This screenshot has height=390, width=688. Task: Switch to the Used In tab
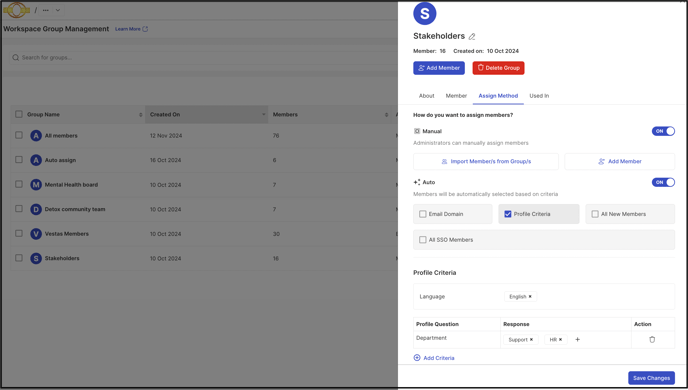[x=539, y=96]
